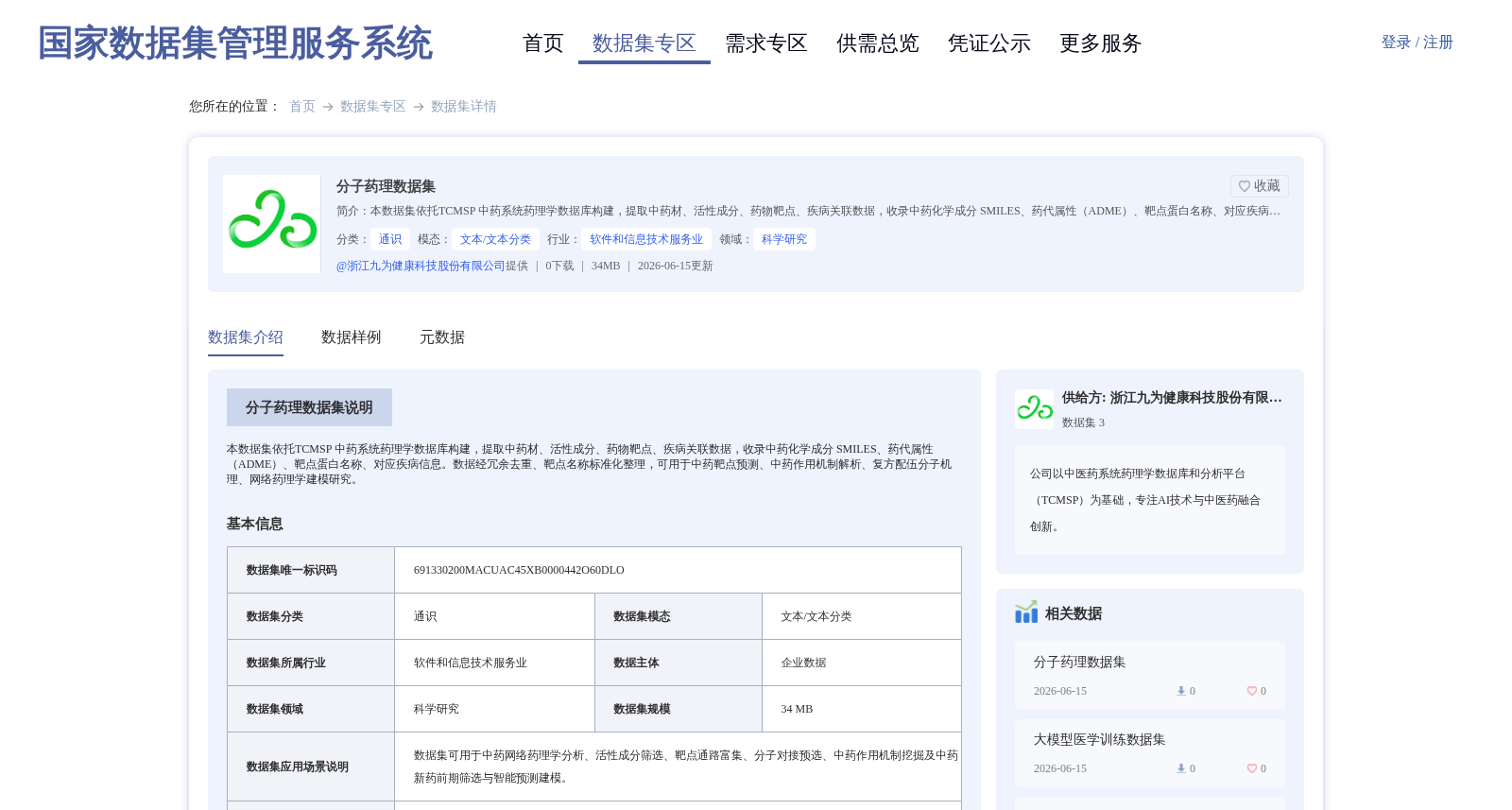The height and width of the screenshot is (810, 1512).
Task: Click the 首页 breadcrumb link
Action: point(302,107)
